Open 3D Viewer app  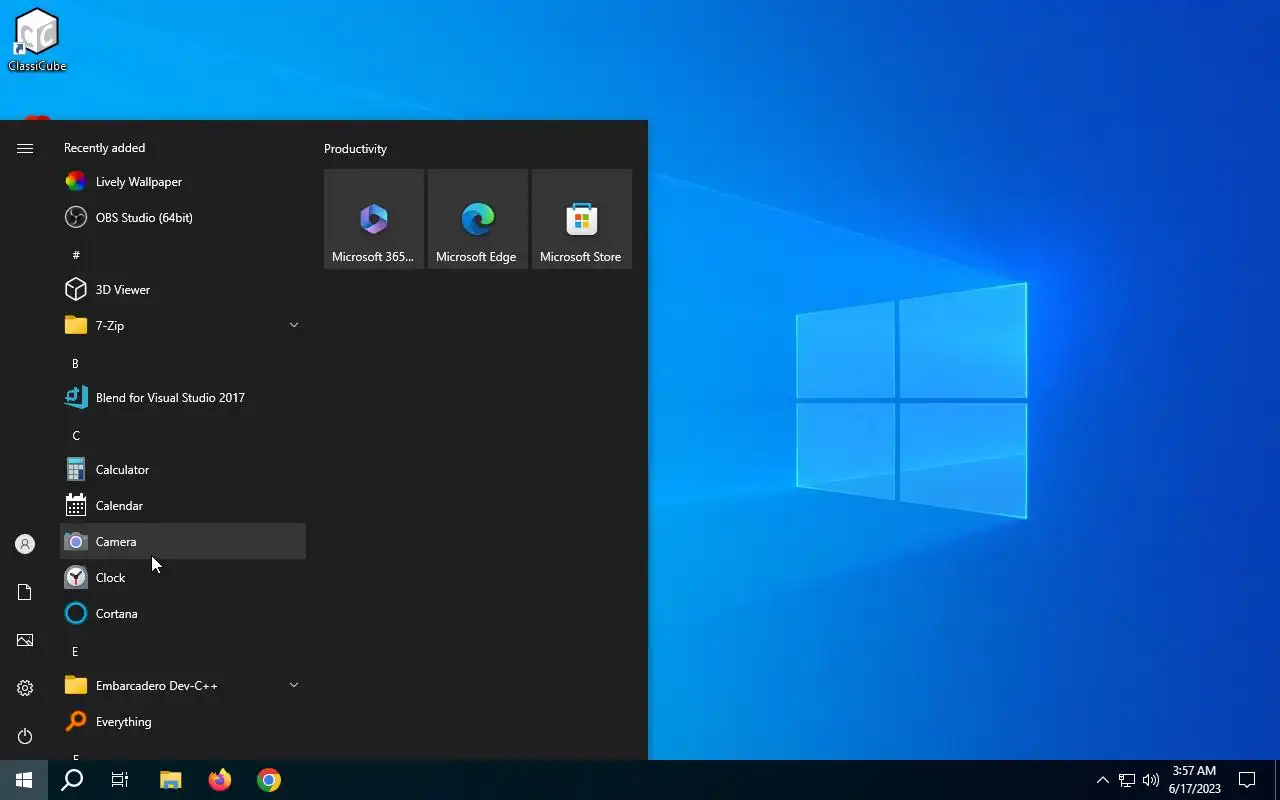183,290
